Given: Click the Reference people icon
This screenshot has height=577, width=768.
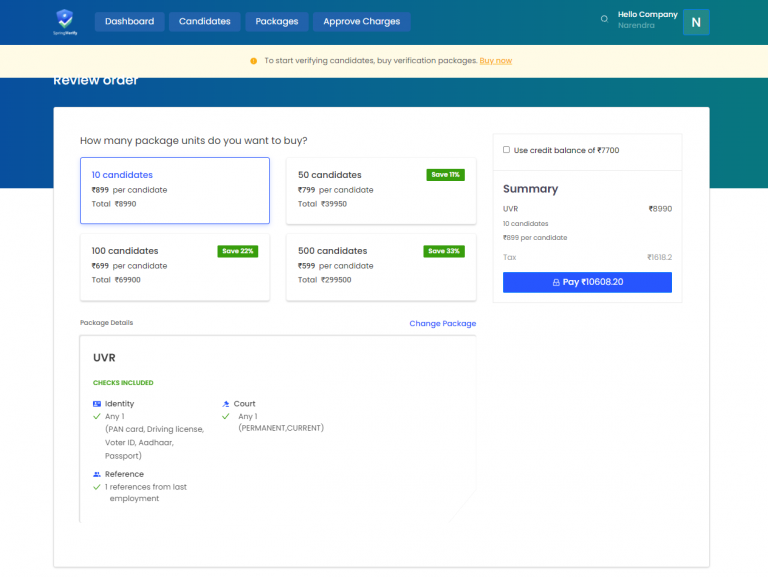Looking at the screenshot, I should (97, 474).
